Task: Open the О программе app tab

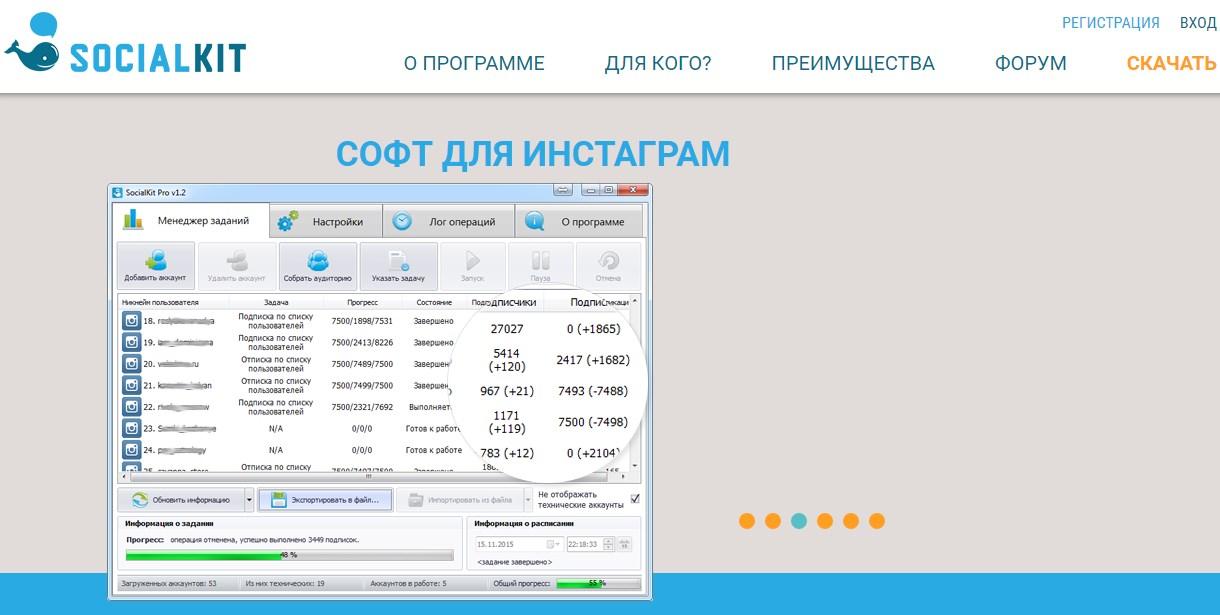Action: (581, 222)
